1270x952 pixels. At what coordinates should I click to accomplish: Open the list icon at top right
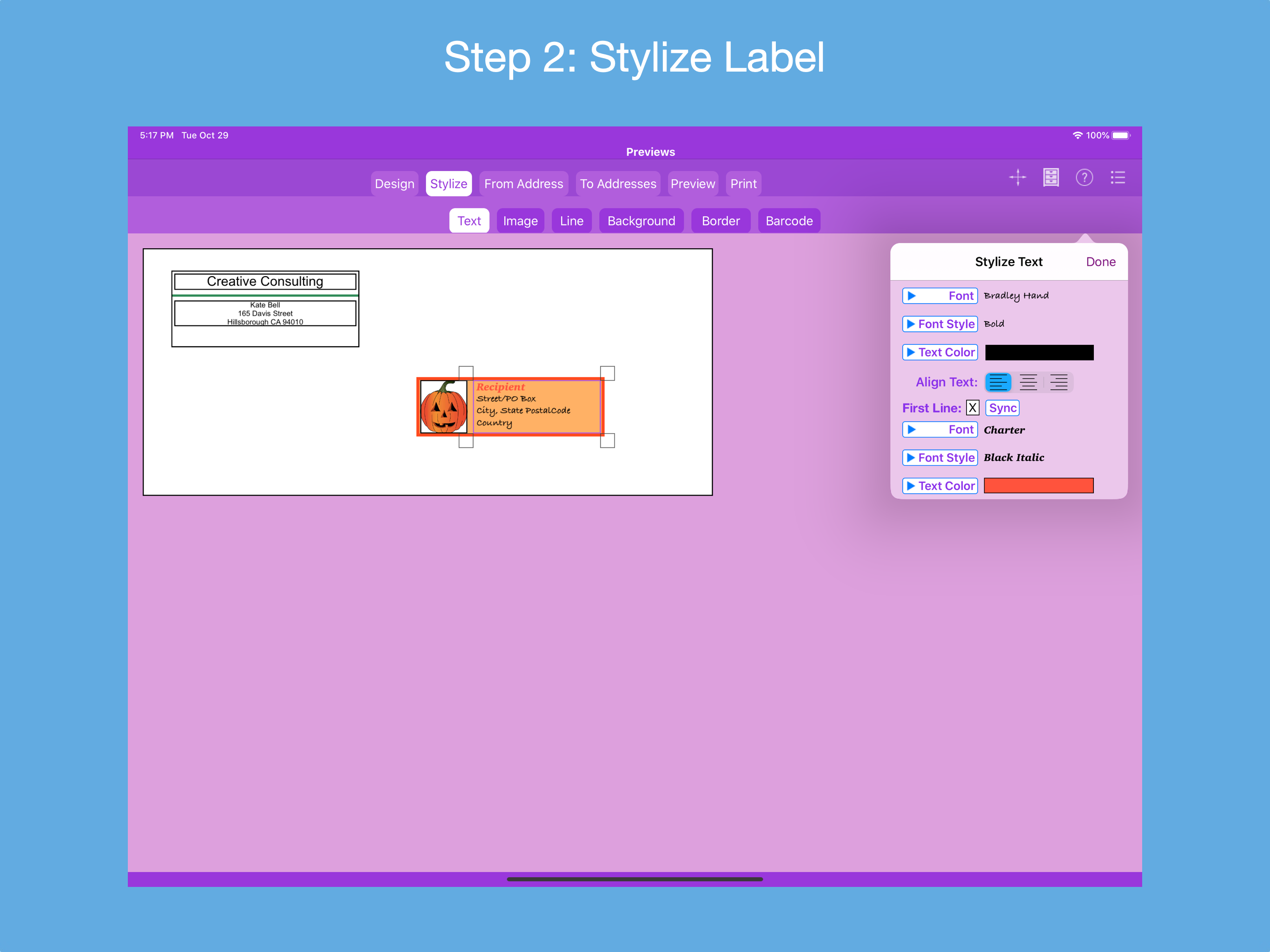1118,178
